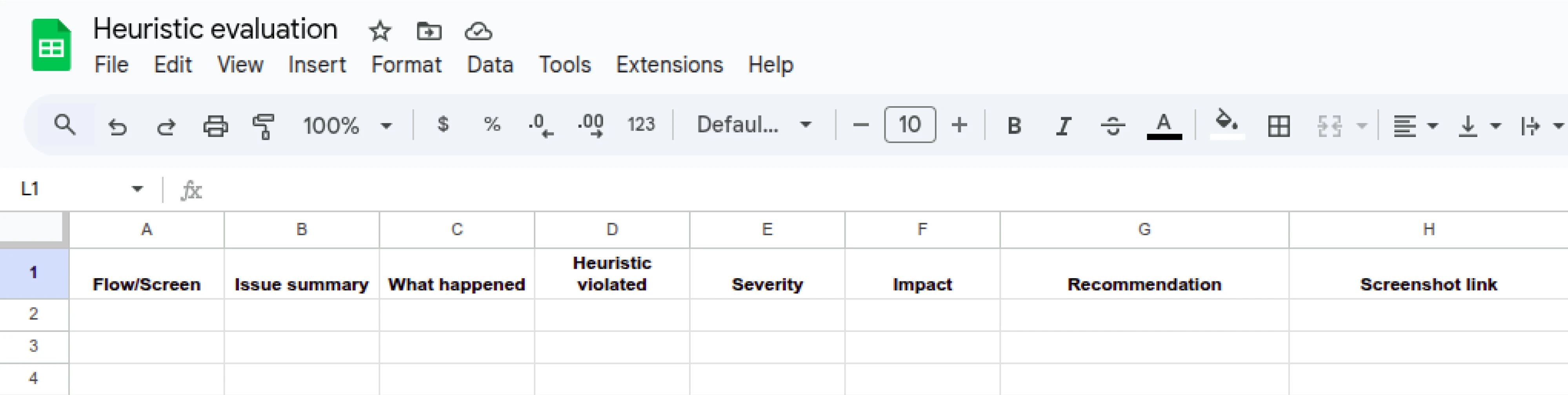Increase the font size
The width and height of the screenshot is (1568, 395).
959,125
